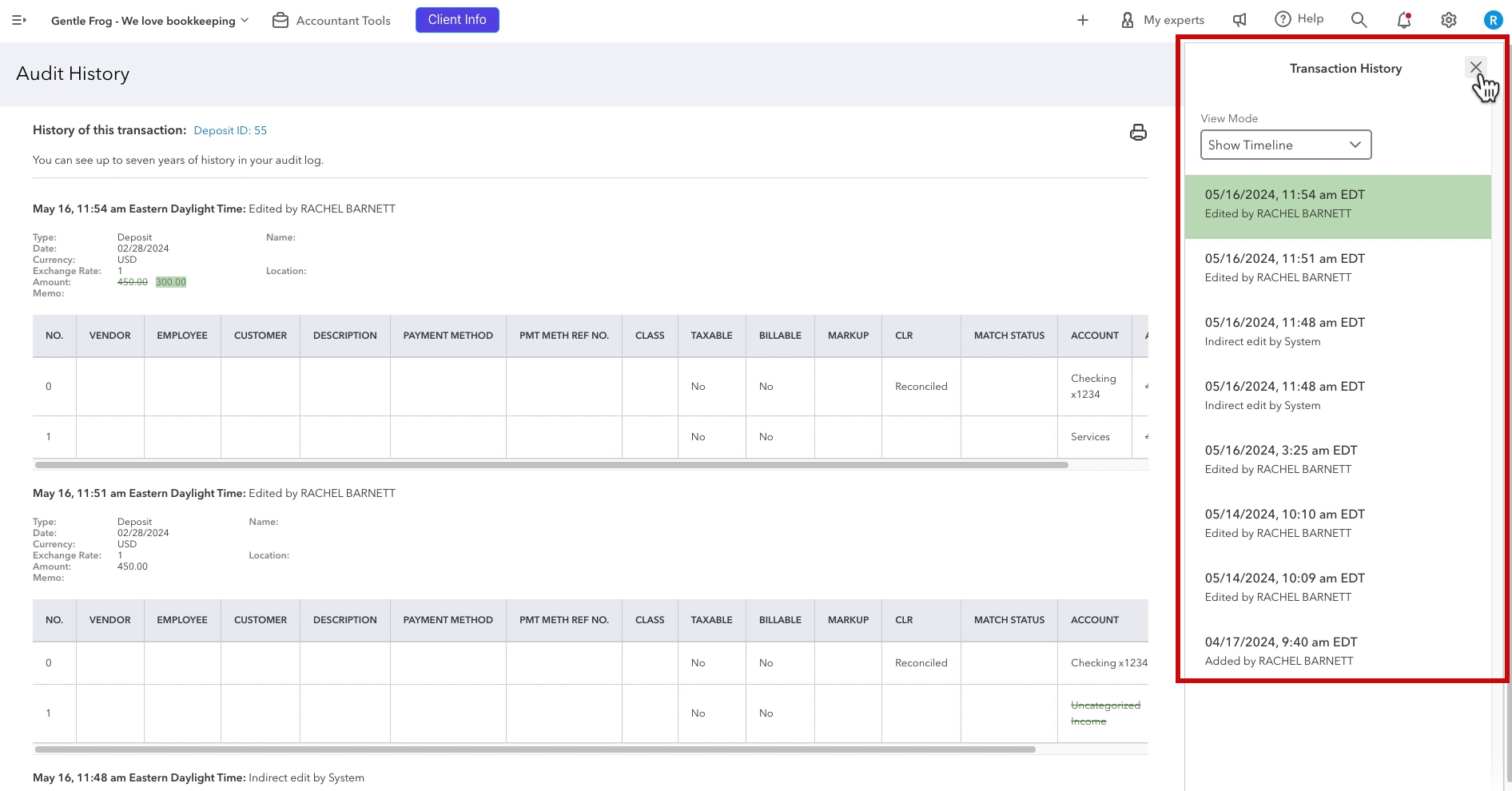Screen dimensions: 1512x791
Task: Select timeline entry 05/14/2024, 10:09 am EDT
Action: click(1338, 590)
